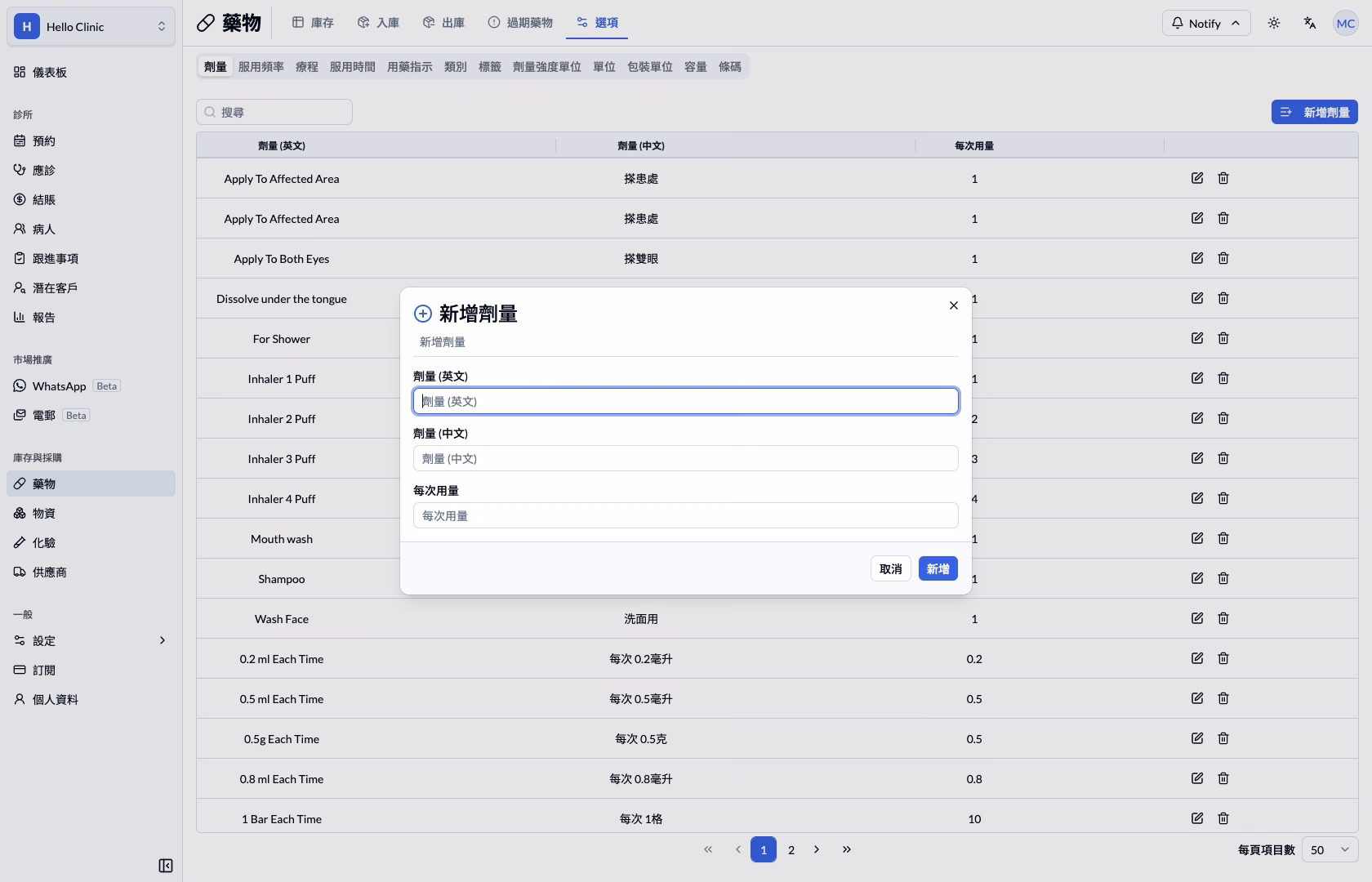Open 預約 in the sidebar
Screen dimensions: 1372x882
coord(91,140)
